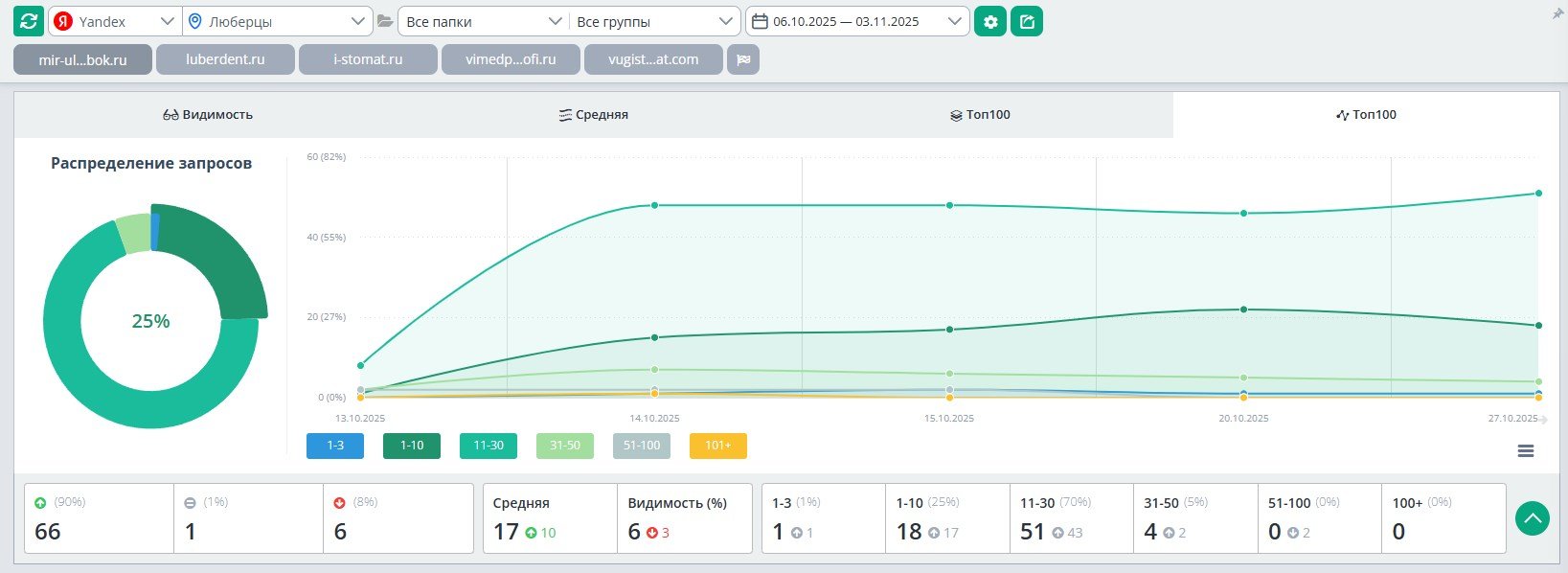The height and width of the screenshot is (573, 1568).
Task: Click the 13.10.2025 axis date label
Action: pos(360,419)
